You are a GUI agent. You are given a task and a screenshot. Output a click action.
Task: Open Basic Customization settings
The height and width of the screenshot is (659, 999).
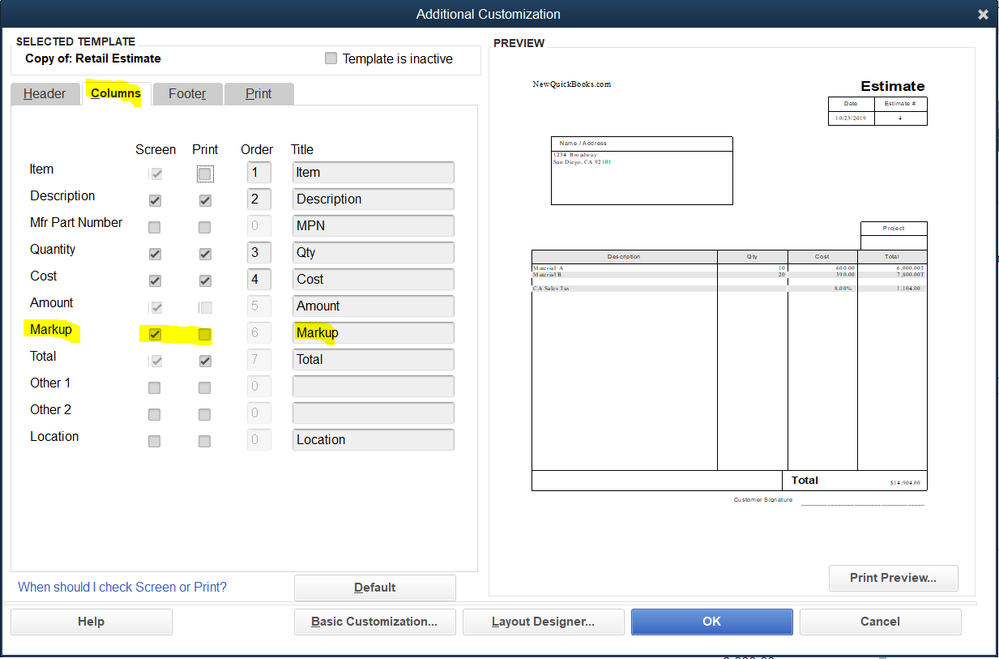pos(374,621)
